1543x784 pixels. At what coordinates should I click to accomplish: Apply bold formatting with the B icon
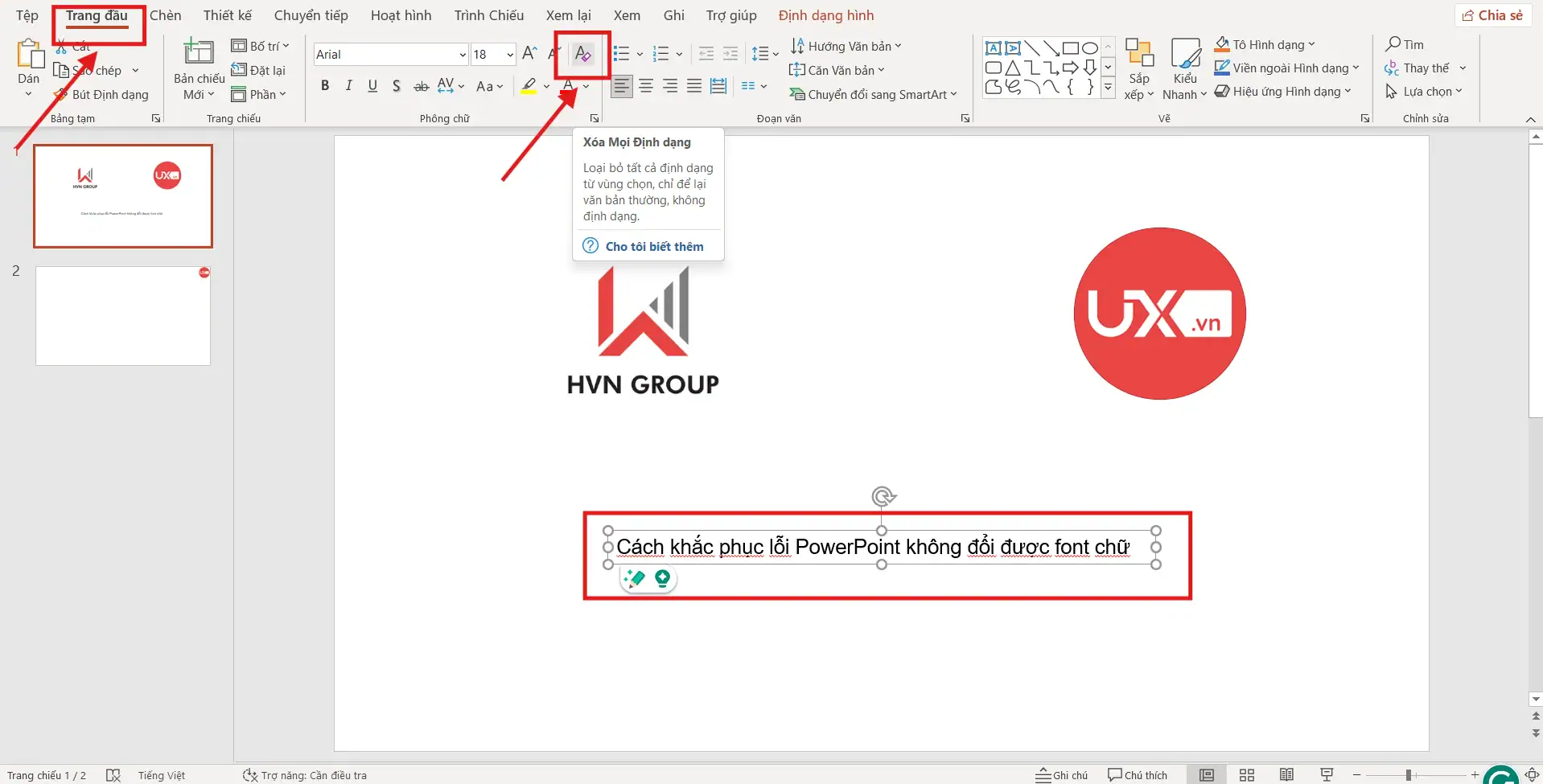324,85
